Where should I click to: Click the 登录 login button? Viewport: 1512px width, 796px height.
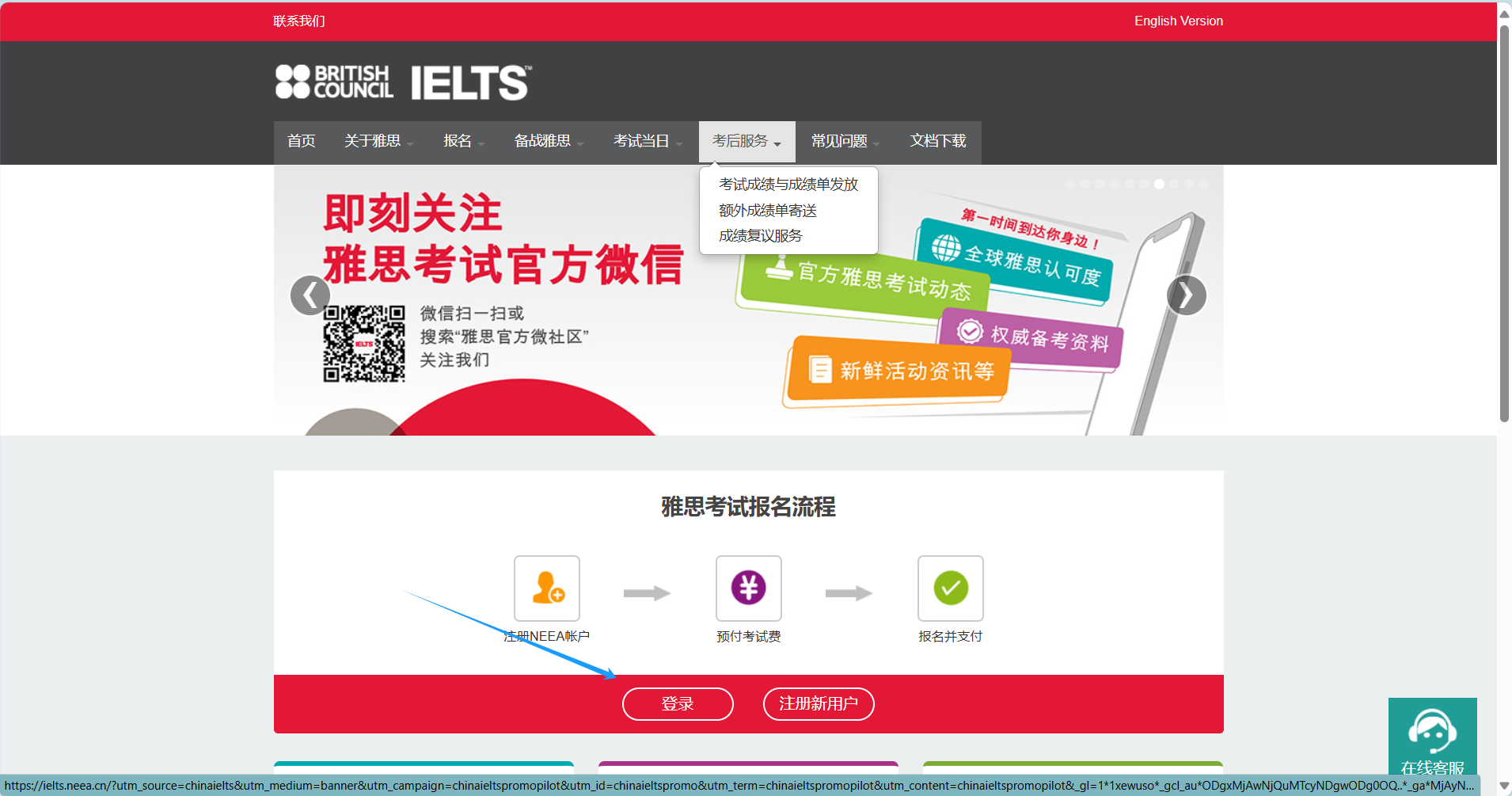[x=678, y=704]
